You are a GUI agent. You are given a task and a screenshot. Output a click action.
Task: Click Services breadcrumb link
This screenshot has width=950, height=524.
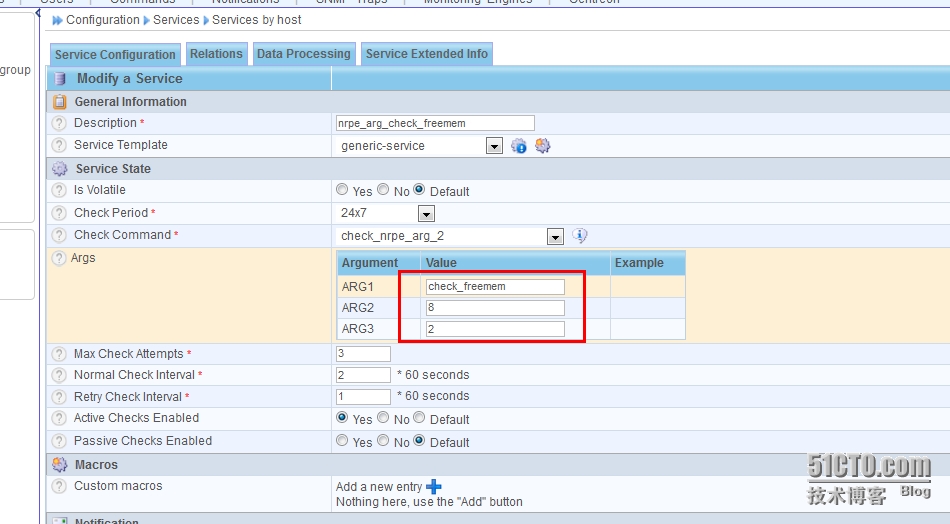point(176,20)
